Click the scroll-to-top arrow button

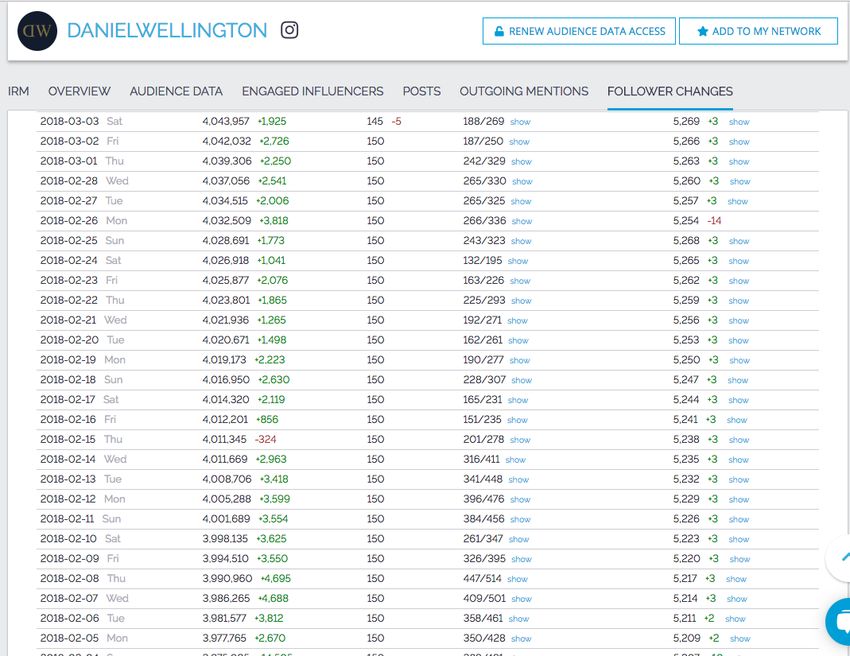(x=842, y=557)
